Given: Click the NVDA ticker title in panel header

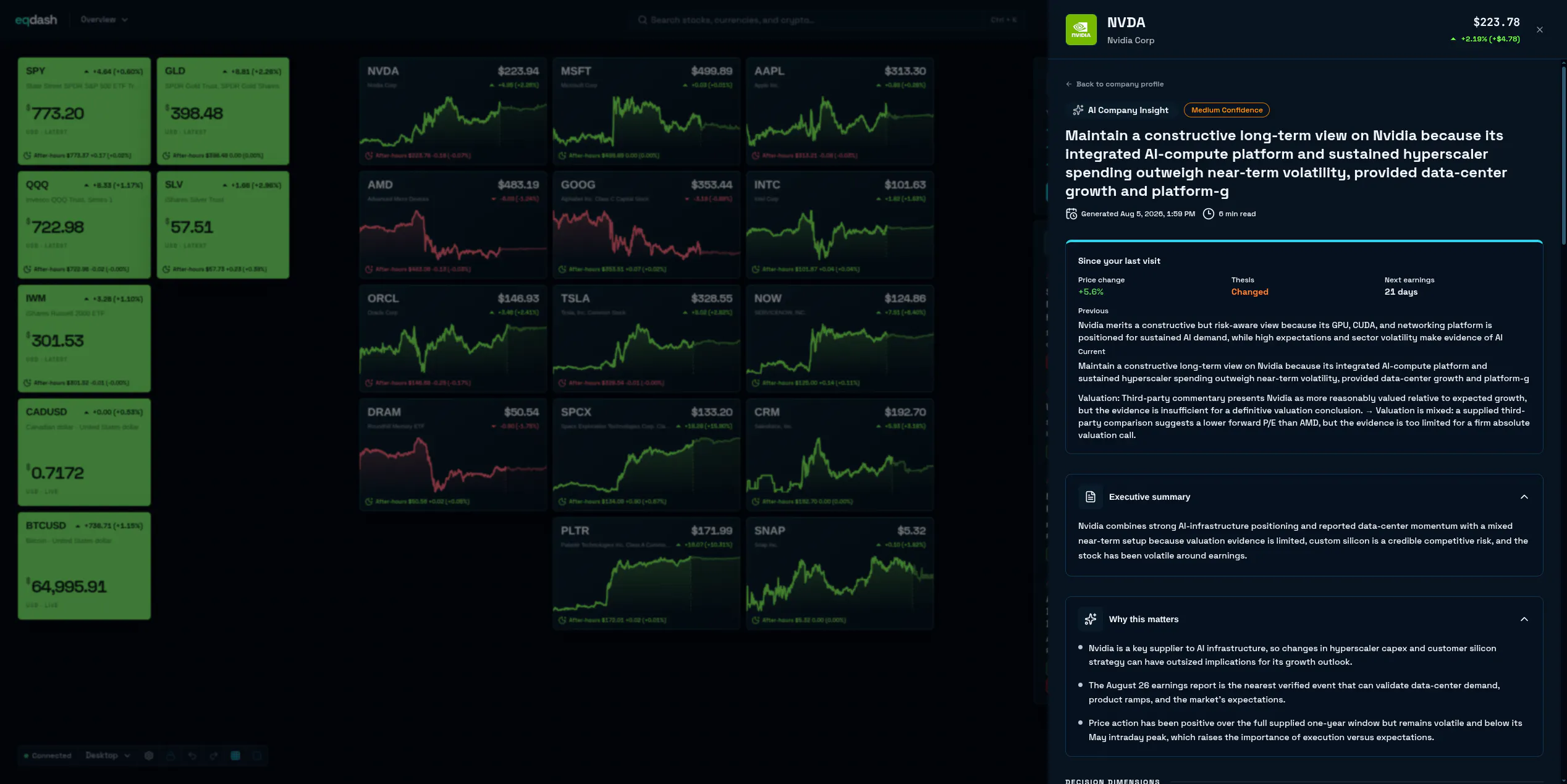Looking at the screenshot, I should [x=1126, y=23].
